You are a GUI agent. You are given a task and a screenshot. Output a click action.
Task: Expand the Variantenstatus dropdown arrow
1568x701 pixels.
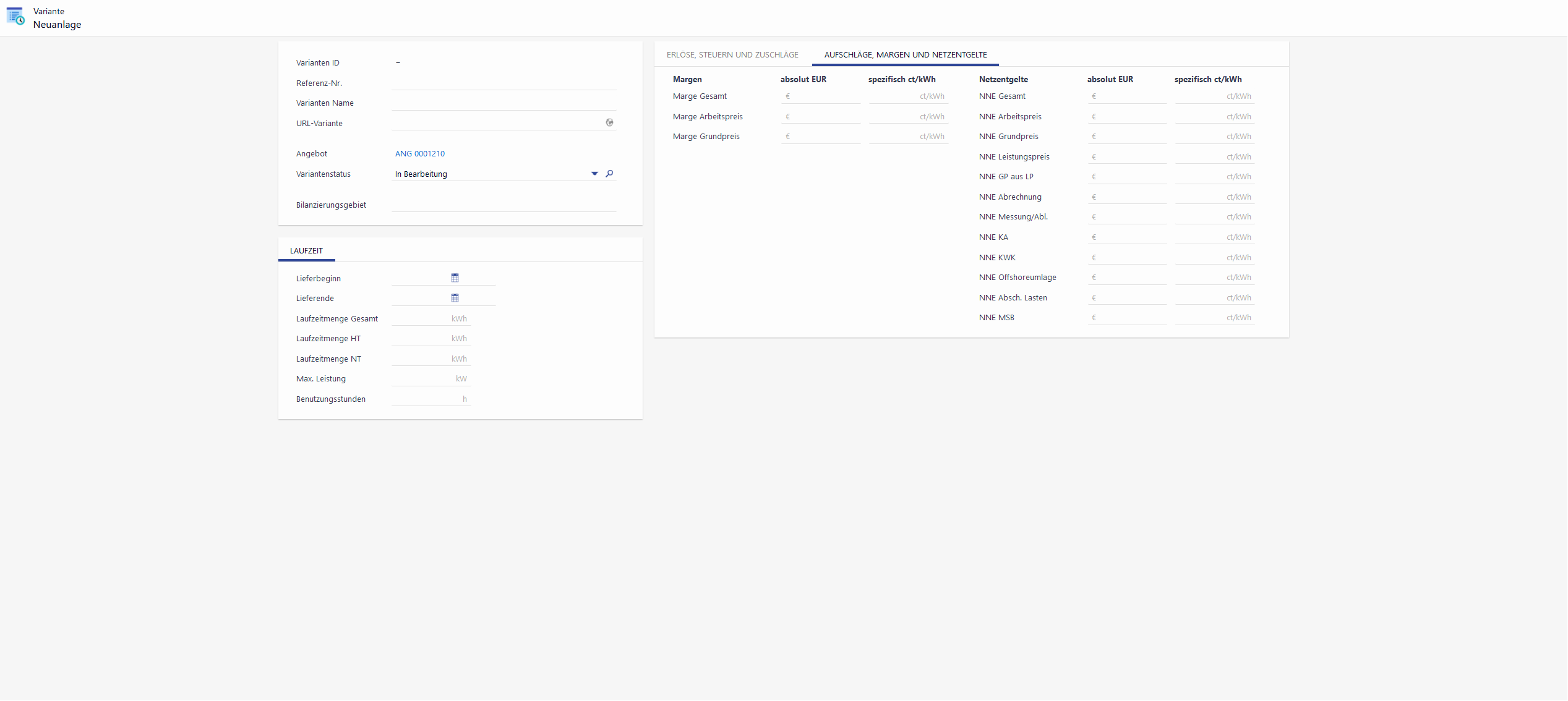(x=594, y=174)
